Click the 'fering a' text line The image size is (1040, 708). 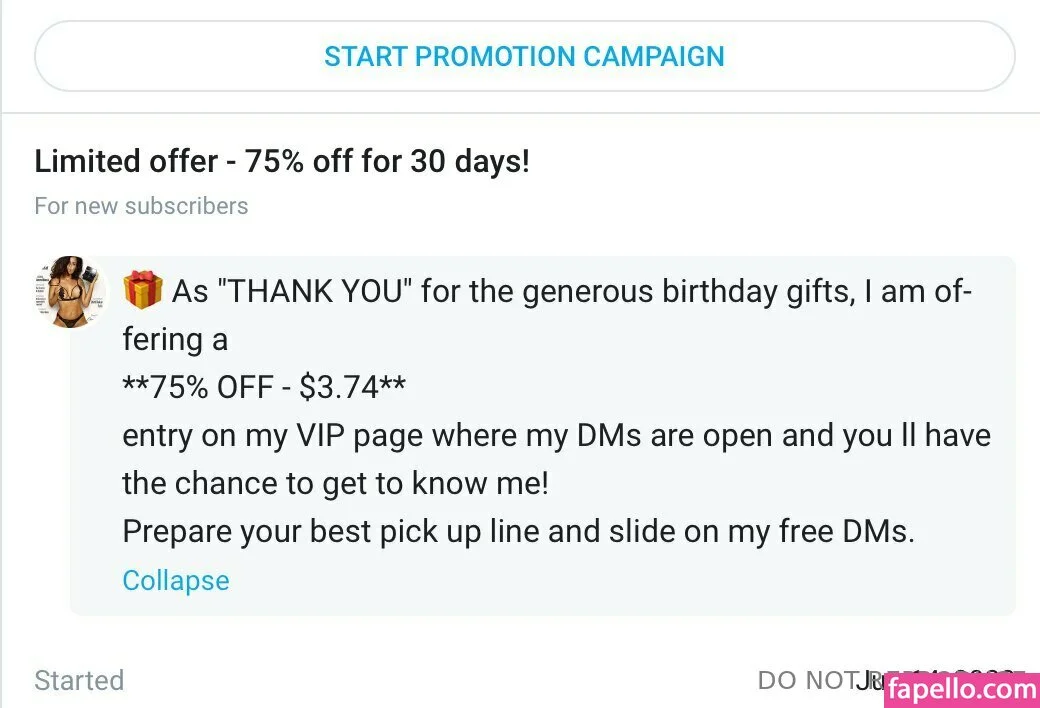175,339
